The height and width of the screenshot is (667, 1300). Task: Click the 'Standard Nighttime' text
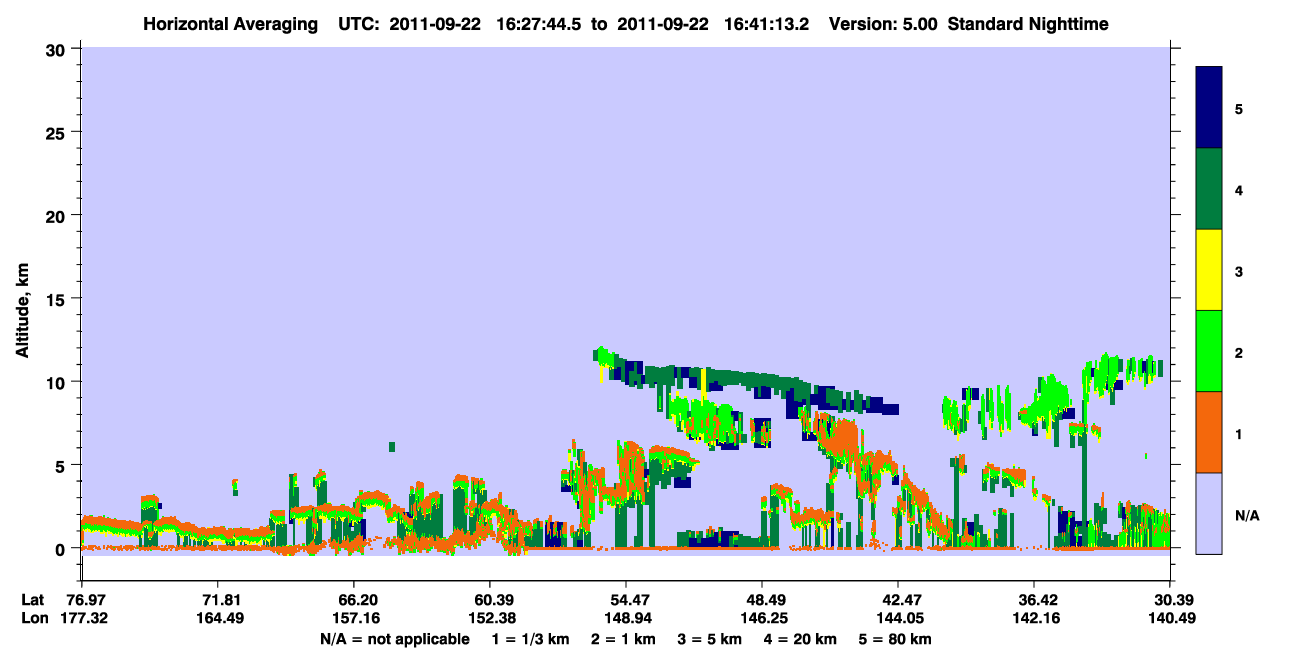click(1027, 23)
